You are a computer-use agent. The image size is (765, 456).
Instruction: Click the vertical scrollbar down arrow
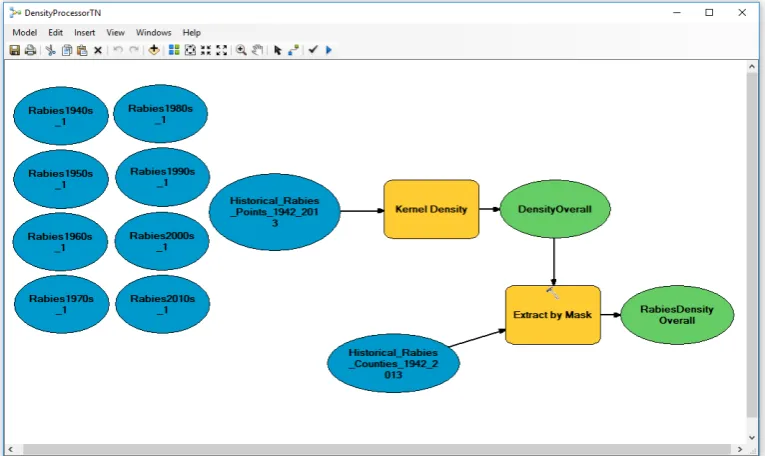coord(752,437)
